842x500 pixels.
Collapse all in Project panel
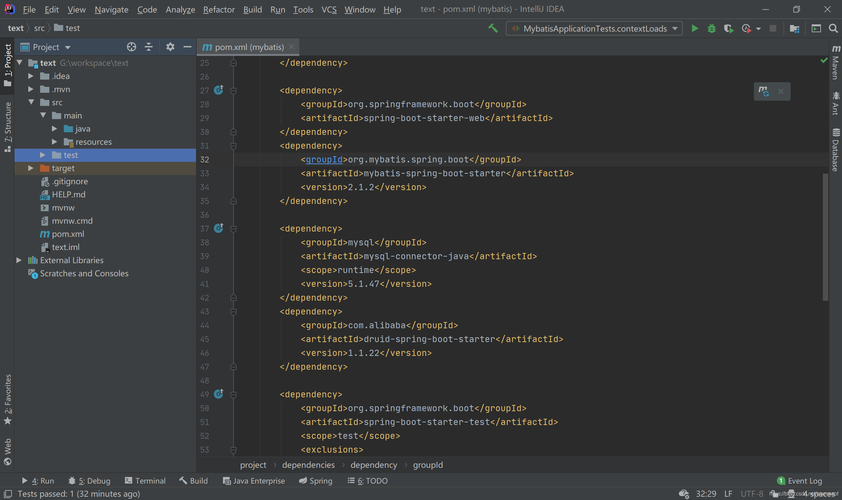tap(149, 47)
